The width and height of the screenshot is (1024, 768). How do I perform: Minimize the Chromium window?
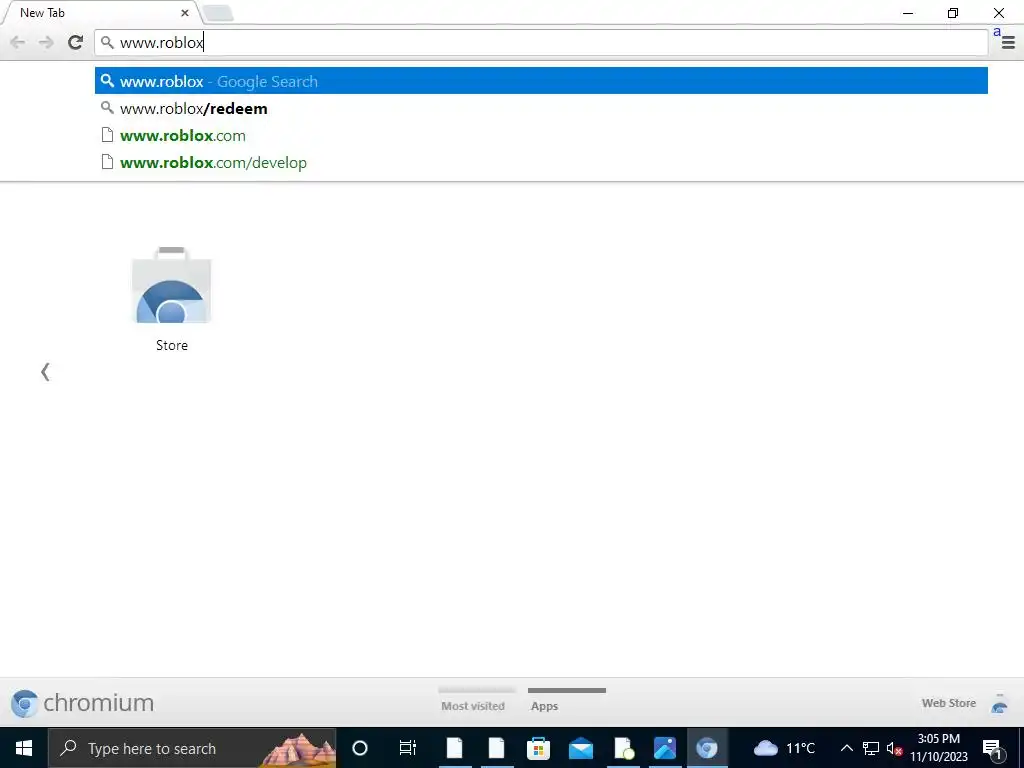pos(908,13)
